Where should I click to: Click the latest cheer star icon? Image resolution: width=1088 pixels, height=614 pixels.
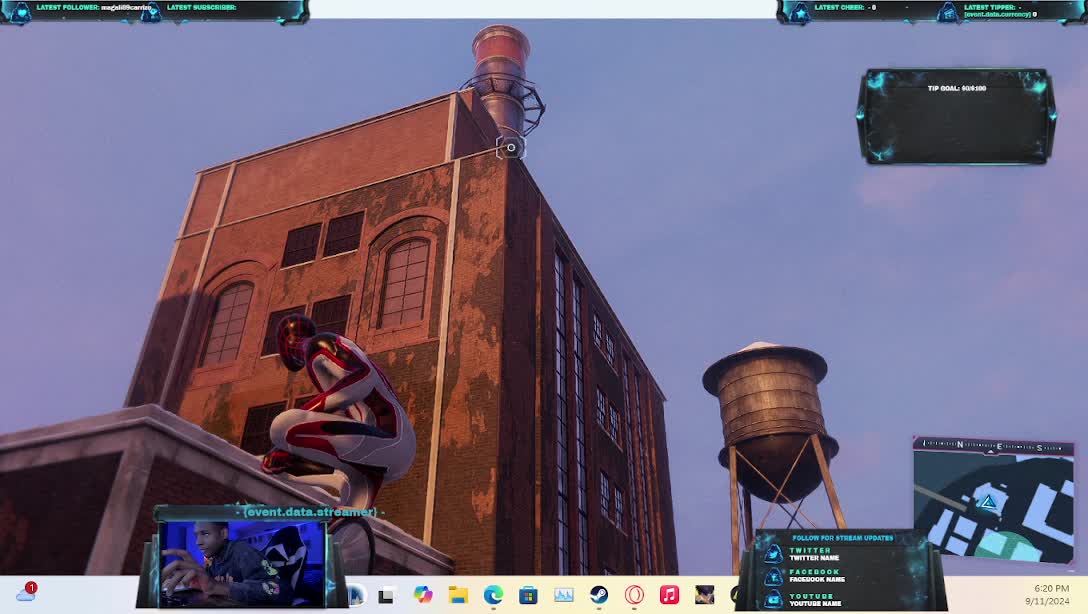tap(799, 12)
